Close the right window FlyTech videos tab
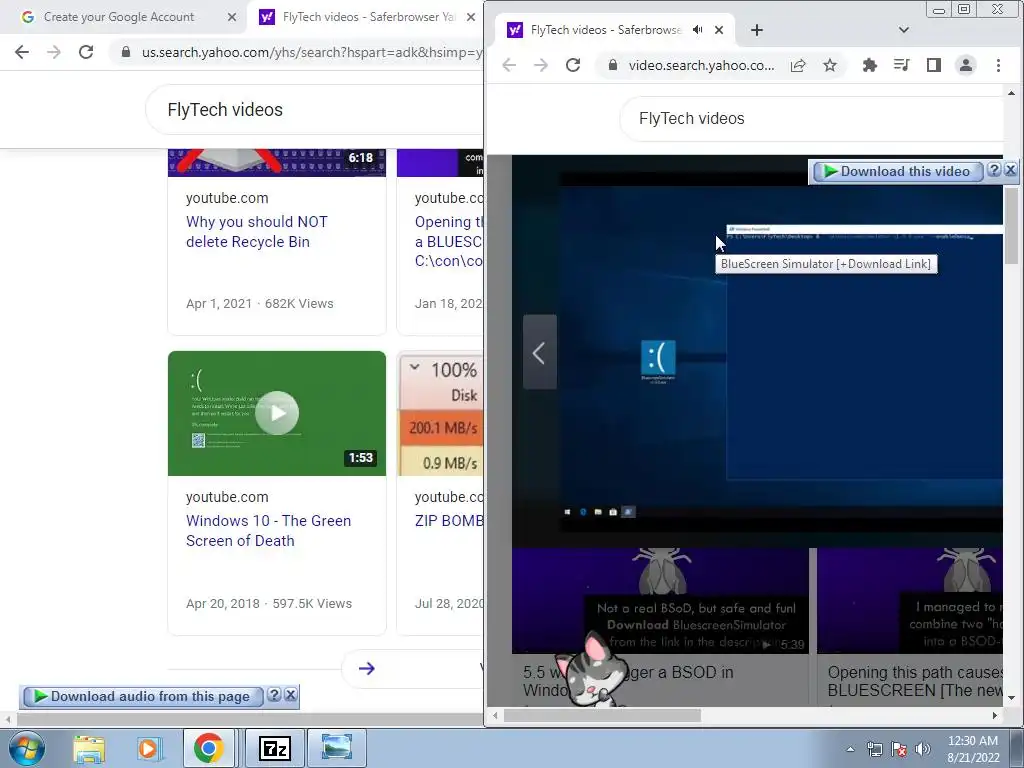Screen dimensions: 1024x768 pyautogui.click(x=719, y=30)
